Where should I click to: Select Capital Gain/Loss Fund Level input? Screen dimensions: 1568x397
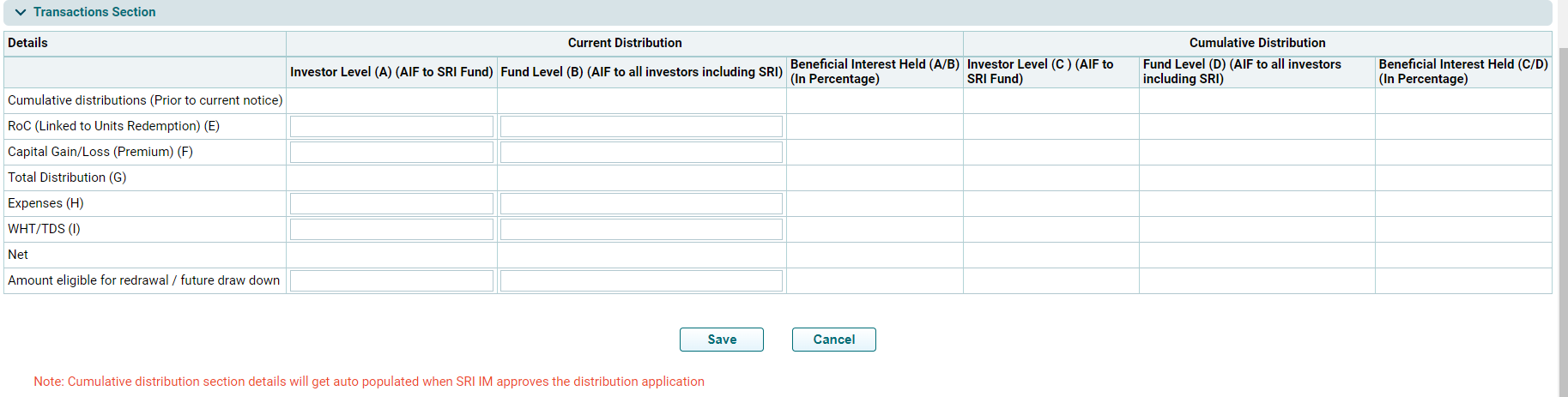[x=641, y=153]
